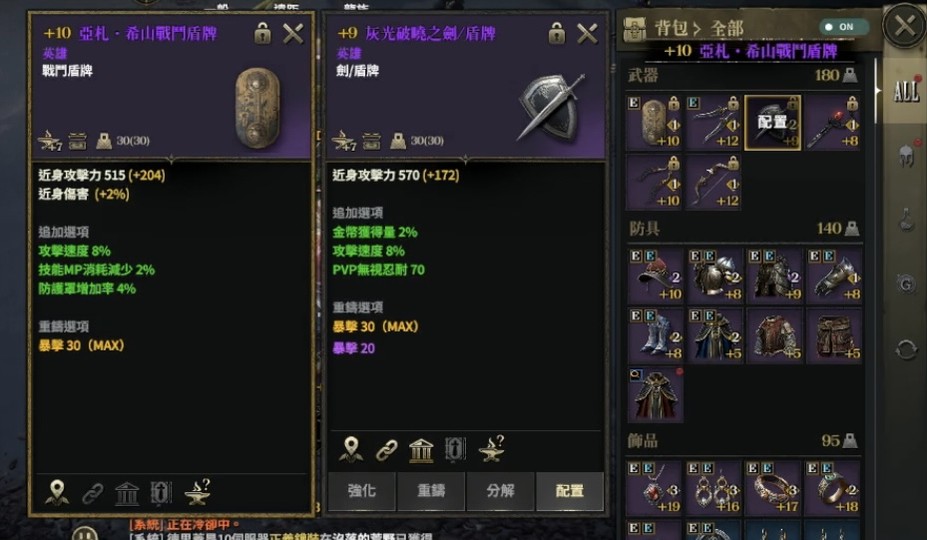Open the bank building icon in right item panel

[421, 451]
